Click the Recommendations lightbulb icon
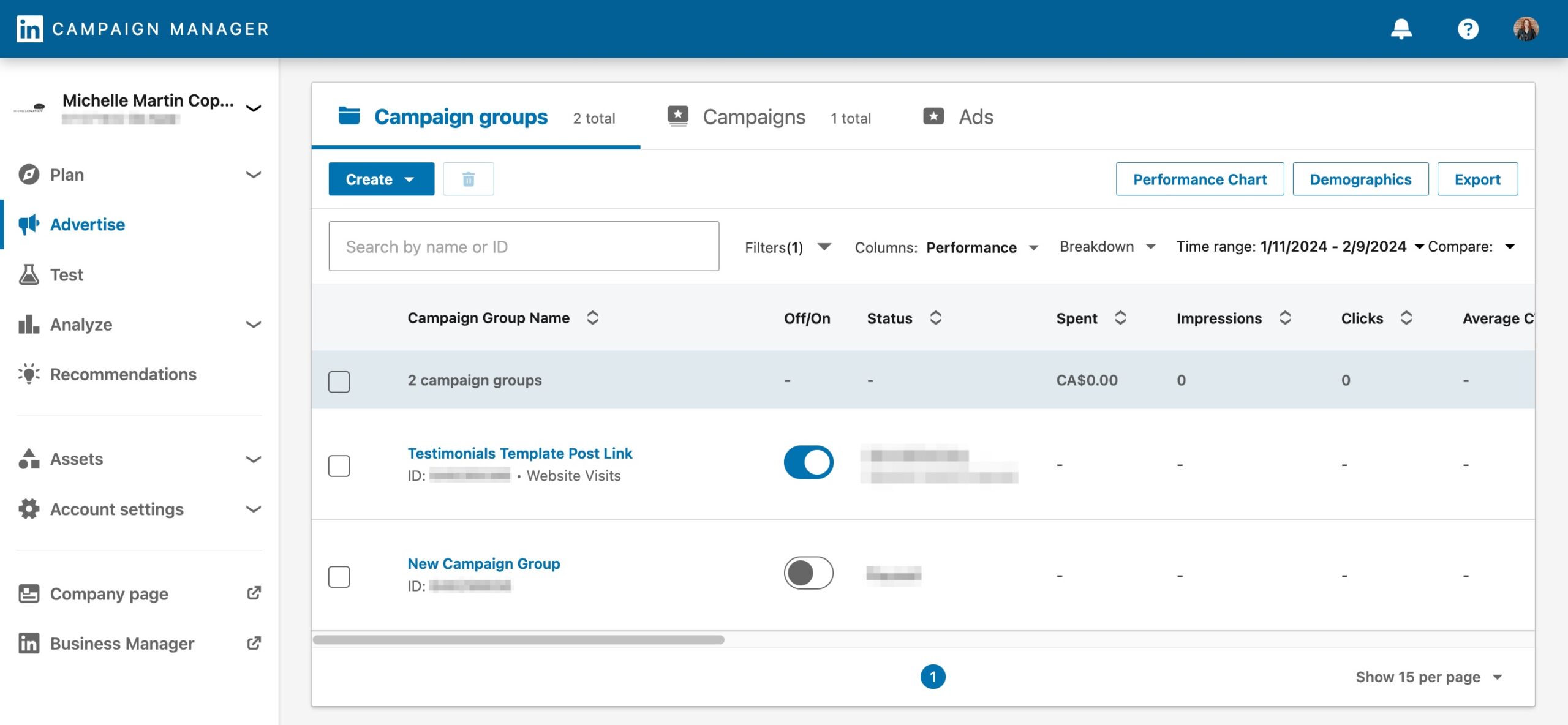The width and height of the screenshot is (1568, 725). (x=29, y=374)
